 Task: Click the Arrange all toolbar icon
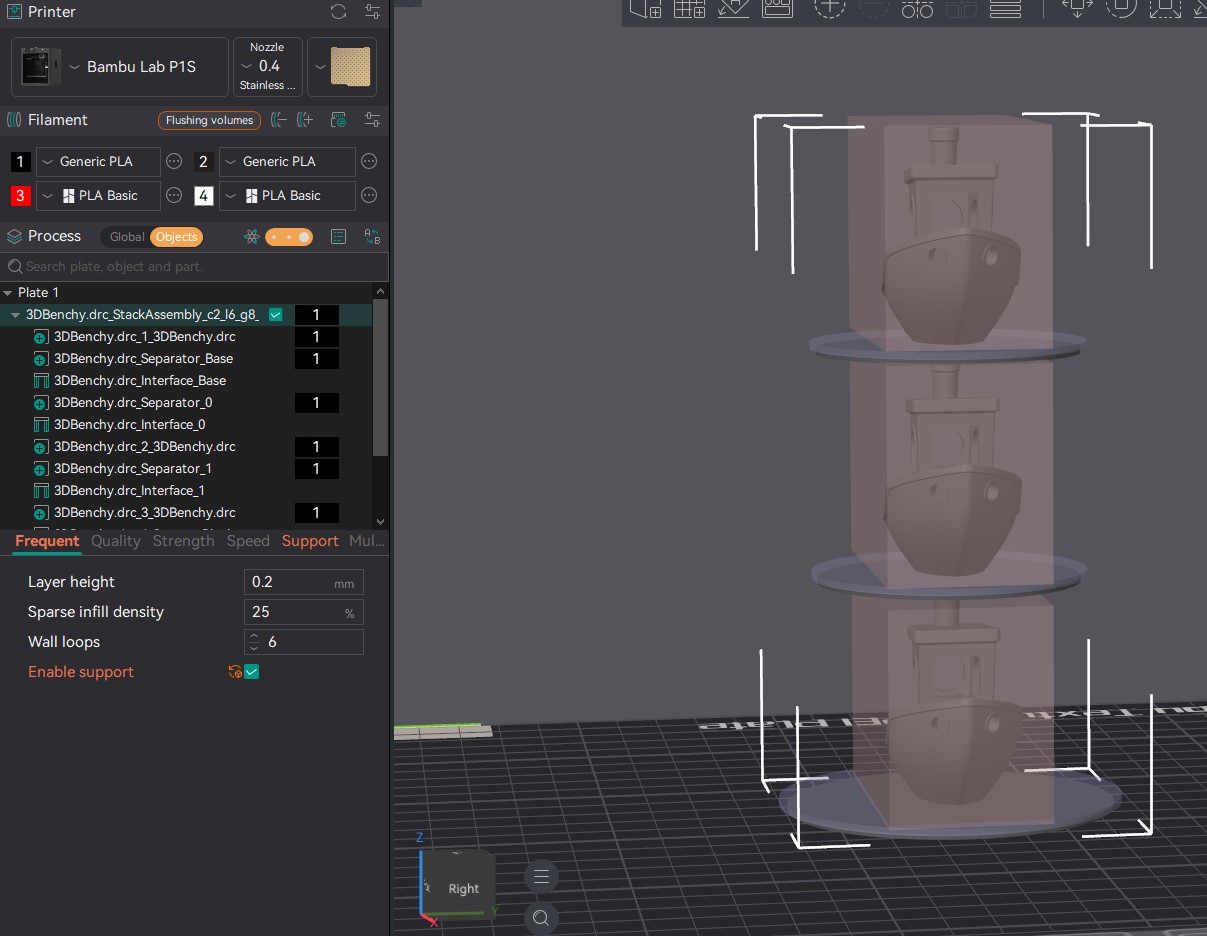point(777,8)
